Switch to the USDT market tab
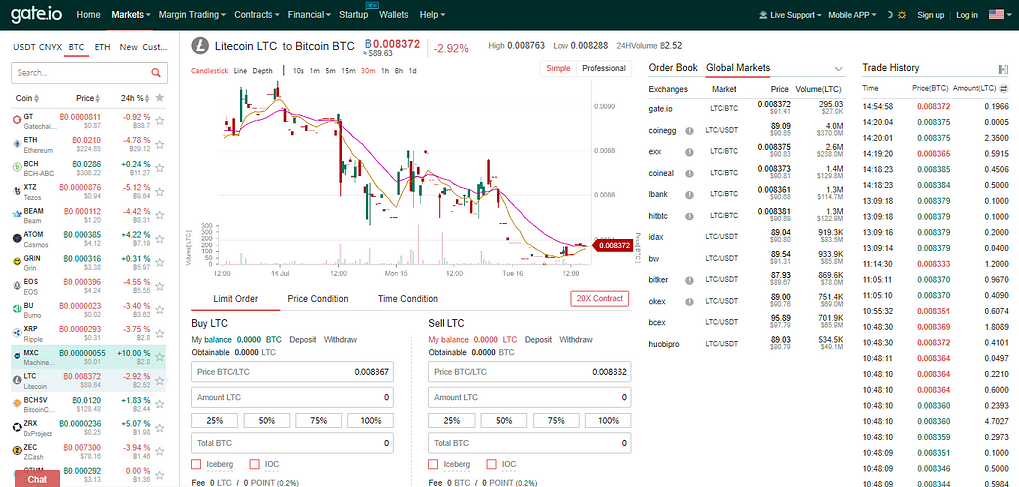 25,47
